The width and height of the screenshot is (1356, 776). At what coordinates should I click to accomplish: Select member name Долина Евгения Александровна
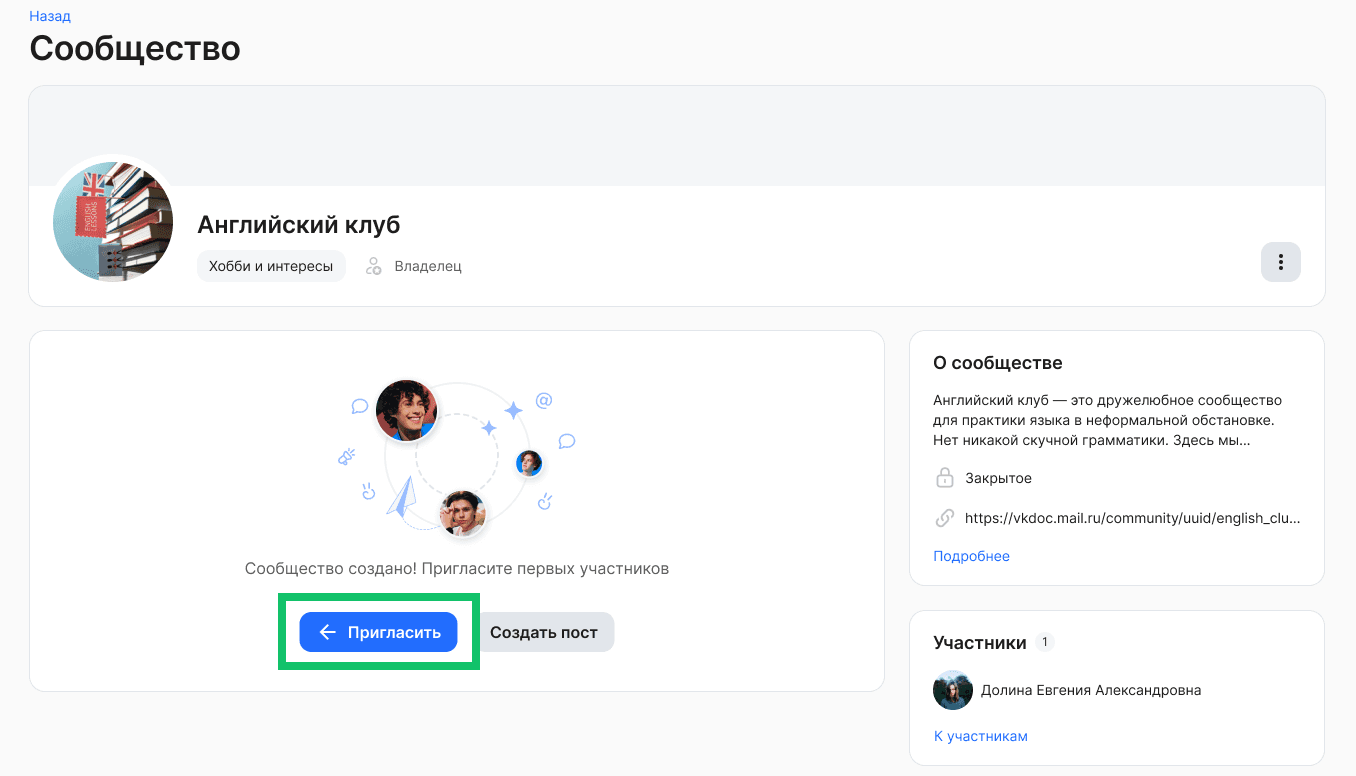pyautogui.click(x=1090, y=690)
